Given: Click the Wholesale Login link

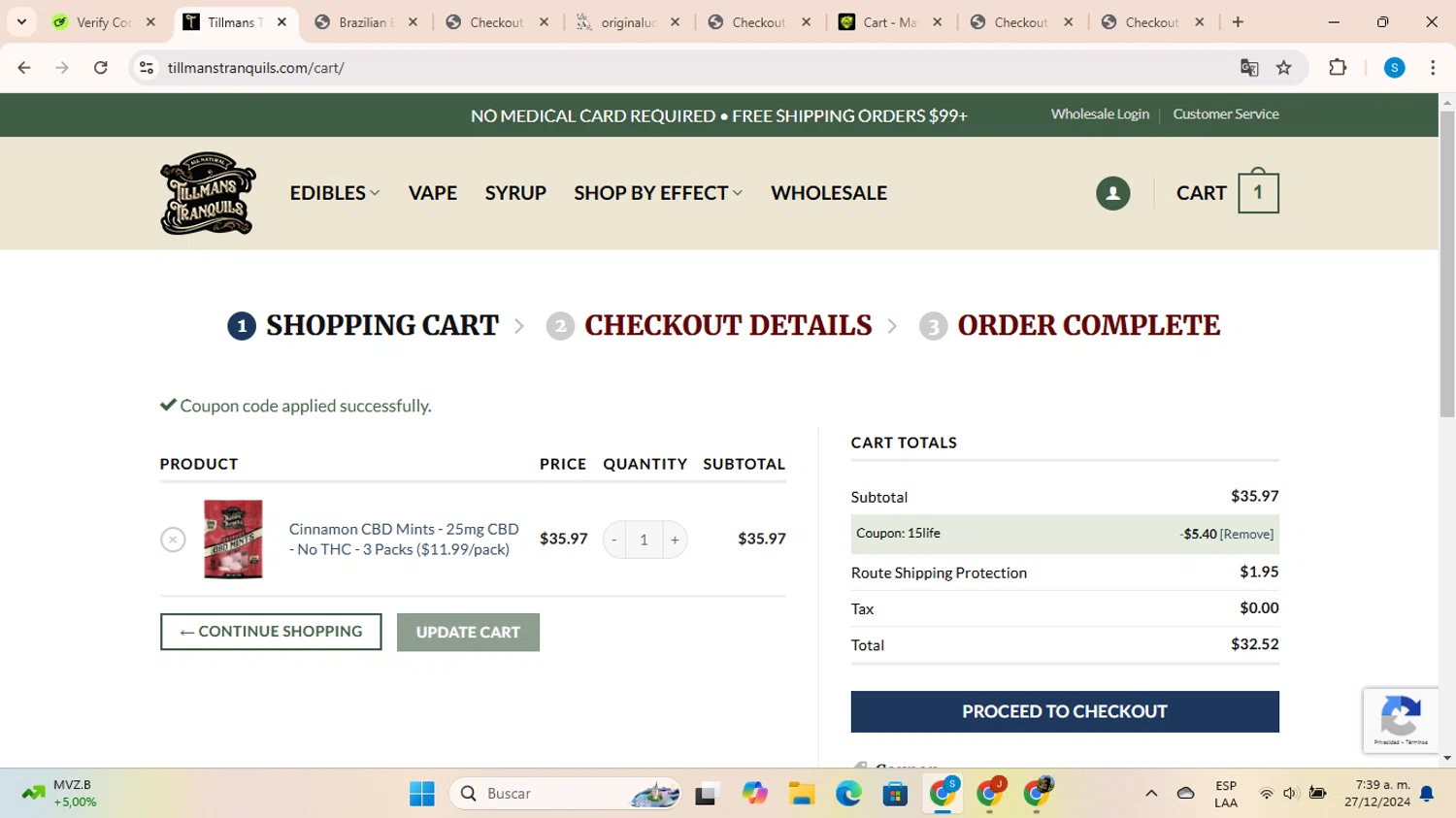Looking at the screenshot, I should click(1100, 115).
